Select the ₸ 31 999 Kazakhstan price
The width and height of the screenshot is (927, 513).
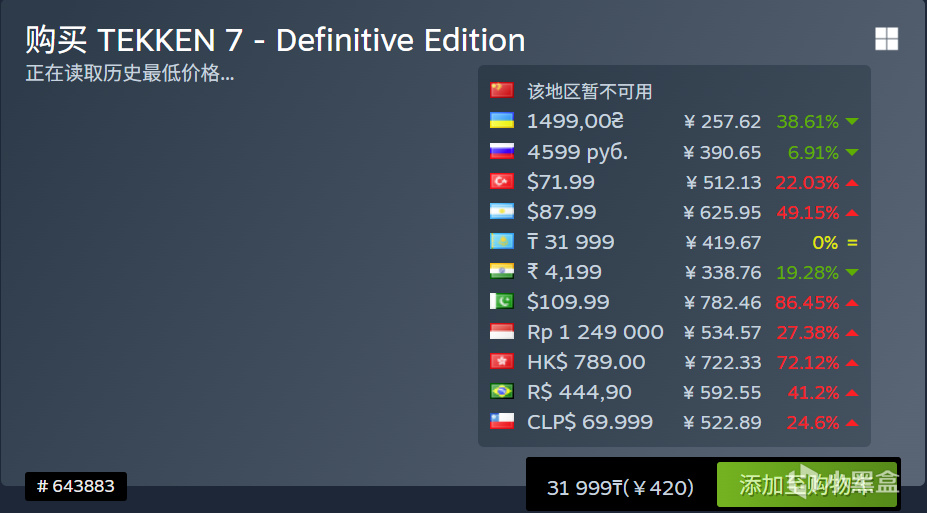point(571,242)
